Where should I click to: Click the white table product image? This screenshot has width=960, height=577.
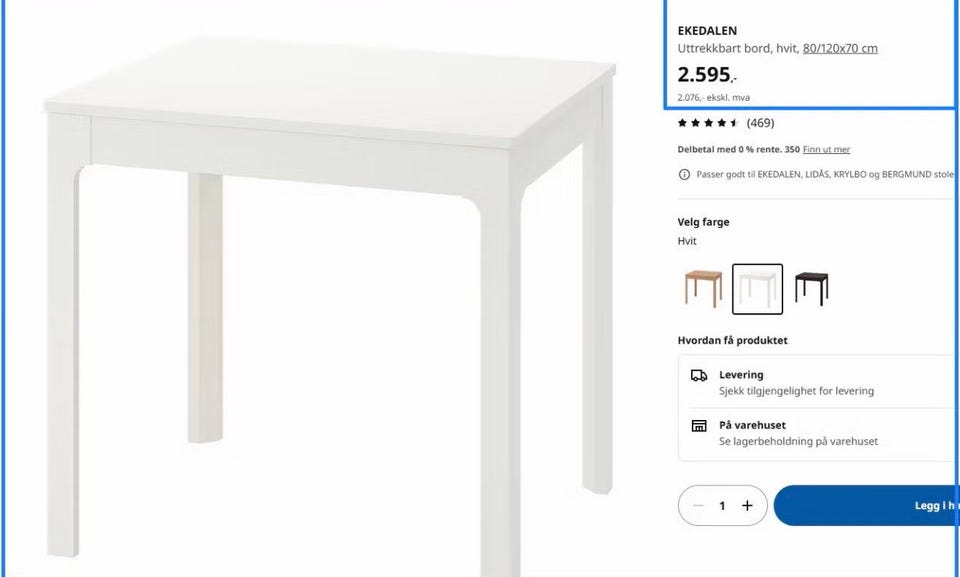[331, 300]
